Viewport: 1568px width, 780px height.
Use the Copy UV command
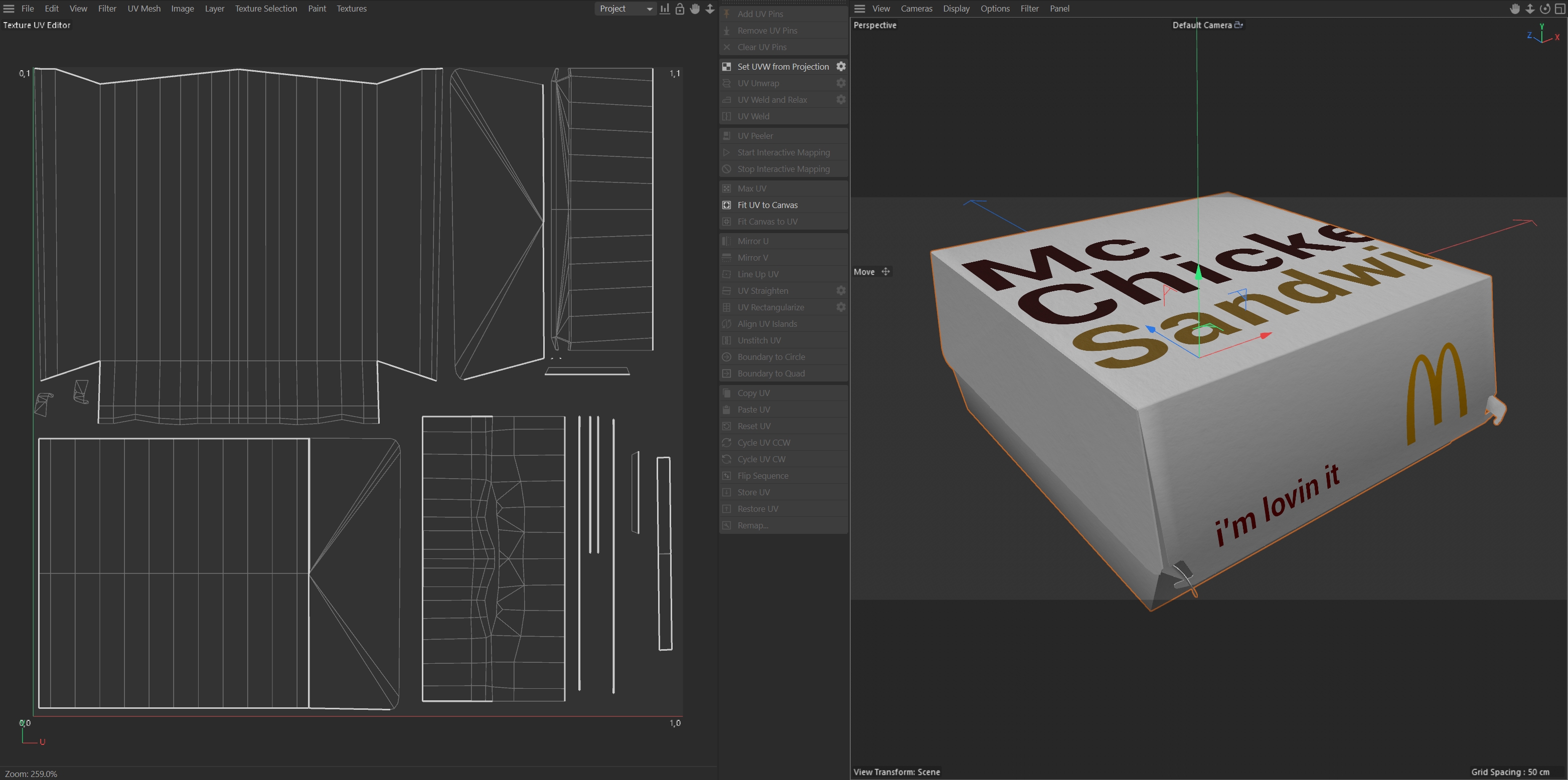[x=753, y=393]
